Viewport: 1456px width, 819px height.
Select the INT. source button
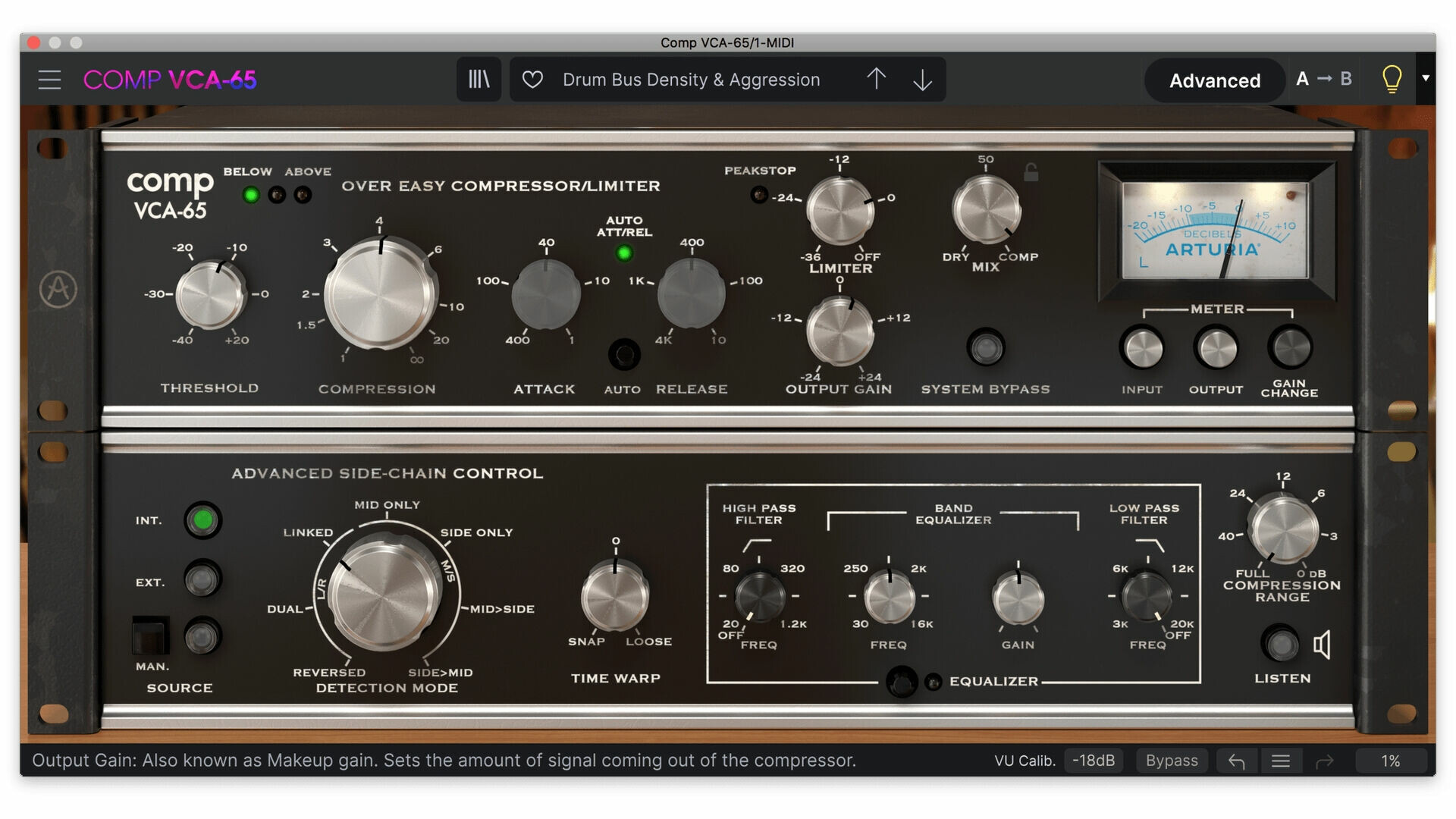202,520
